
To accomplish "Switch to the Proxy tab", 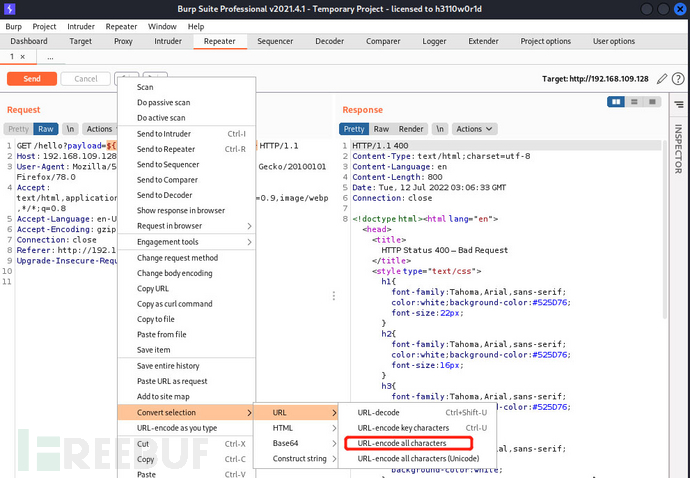I will [x=123, y=41].
